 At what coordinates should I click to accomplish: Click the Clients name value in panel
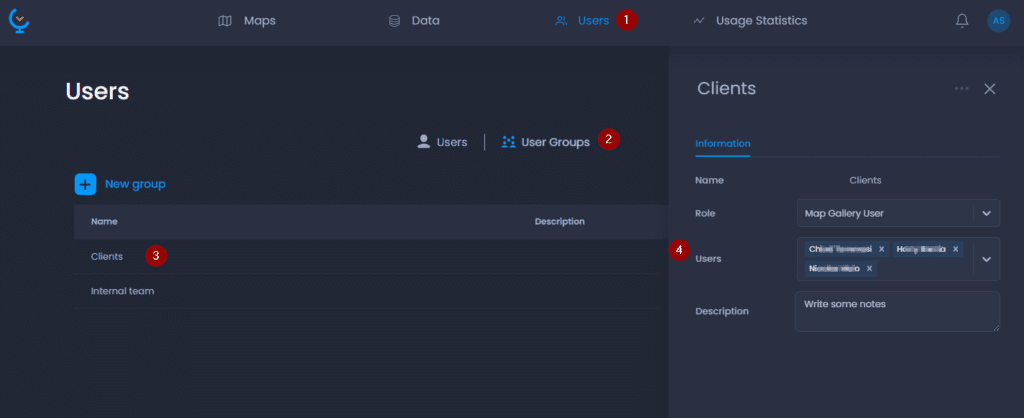click(865, 180)
